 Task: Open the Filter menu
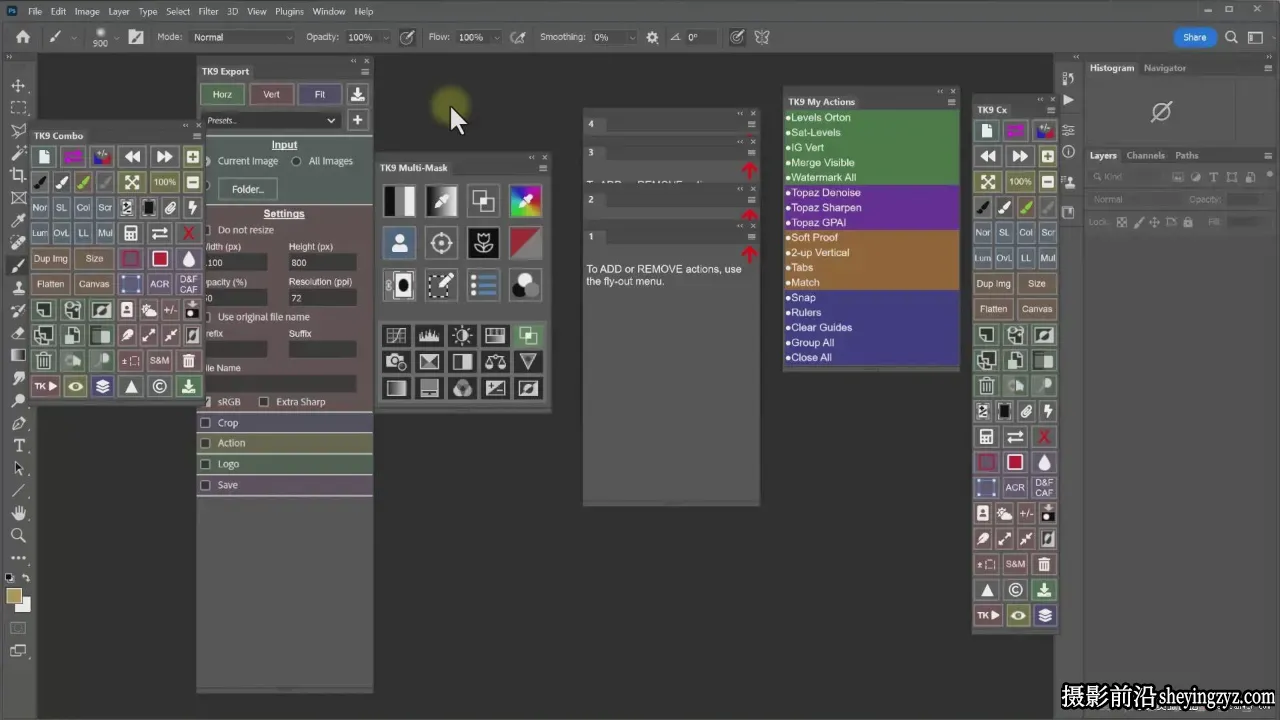click(x=208, y=11)
